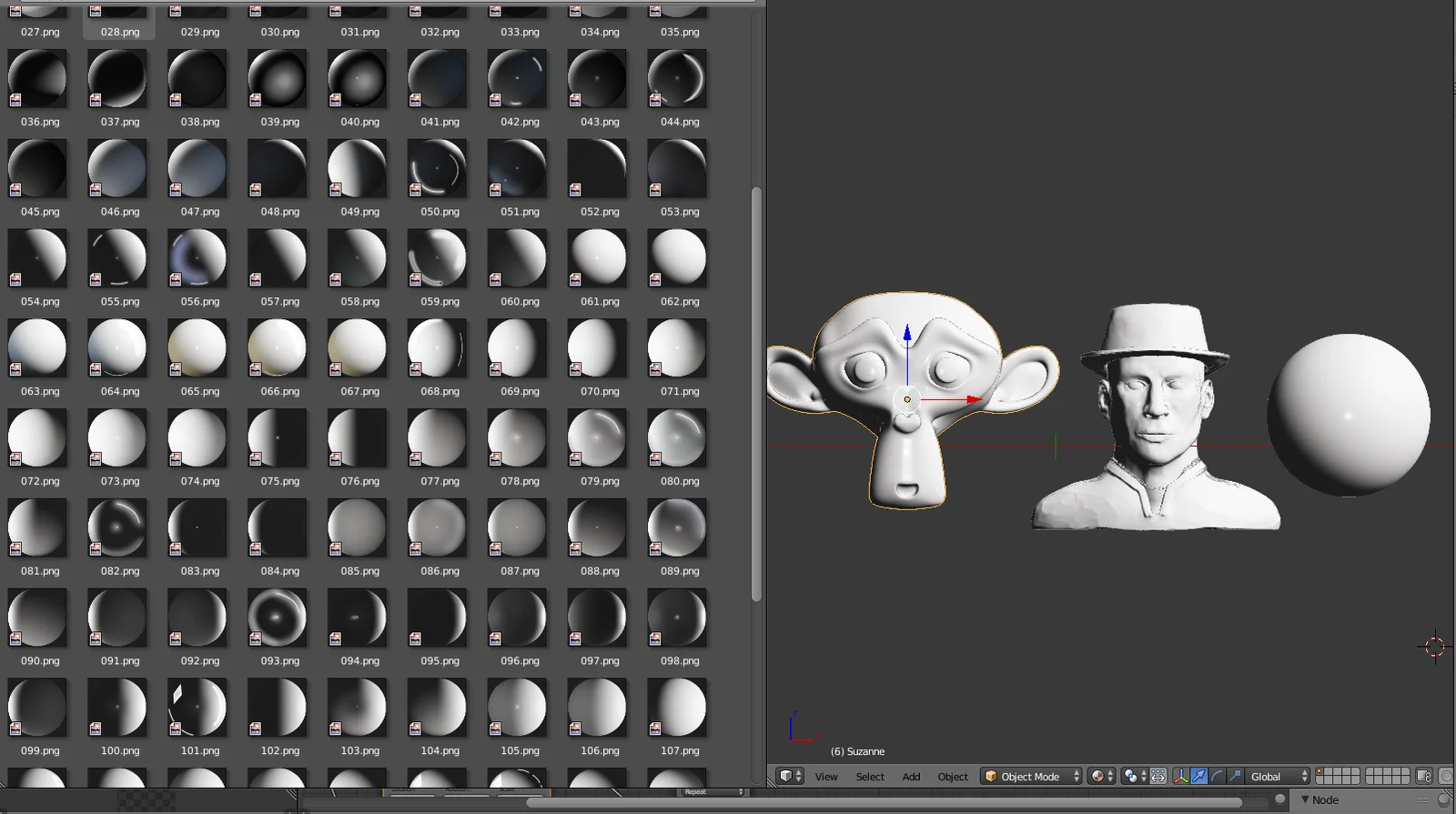Select the 105.png matcap thumbnail
1456x814 pixels.
(x=517, y=708)
